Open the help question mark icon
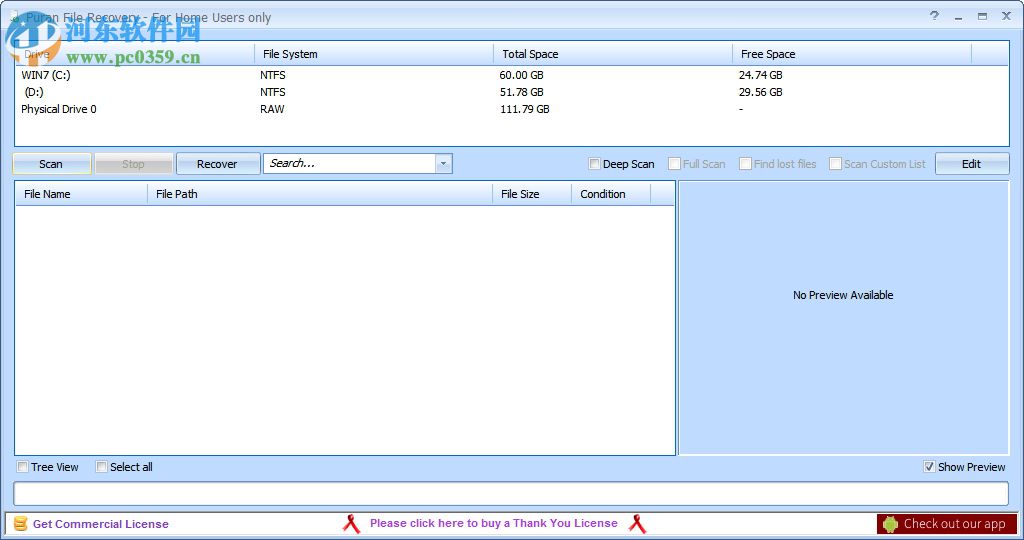 [935, 16]
